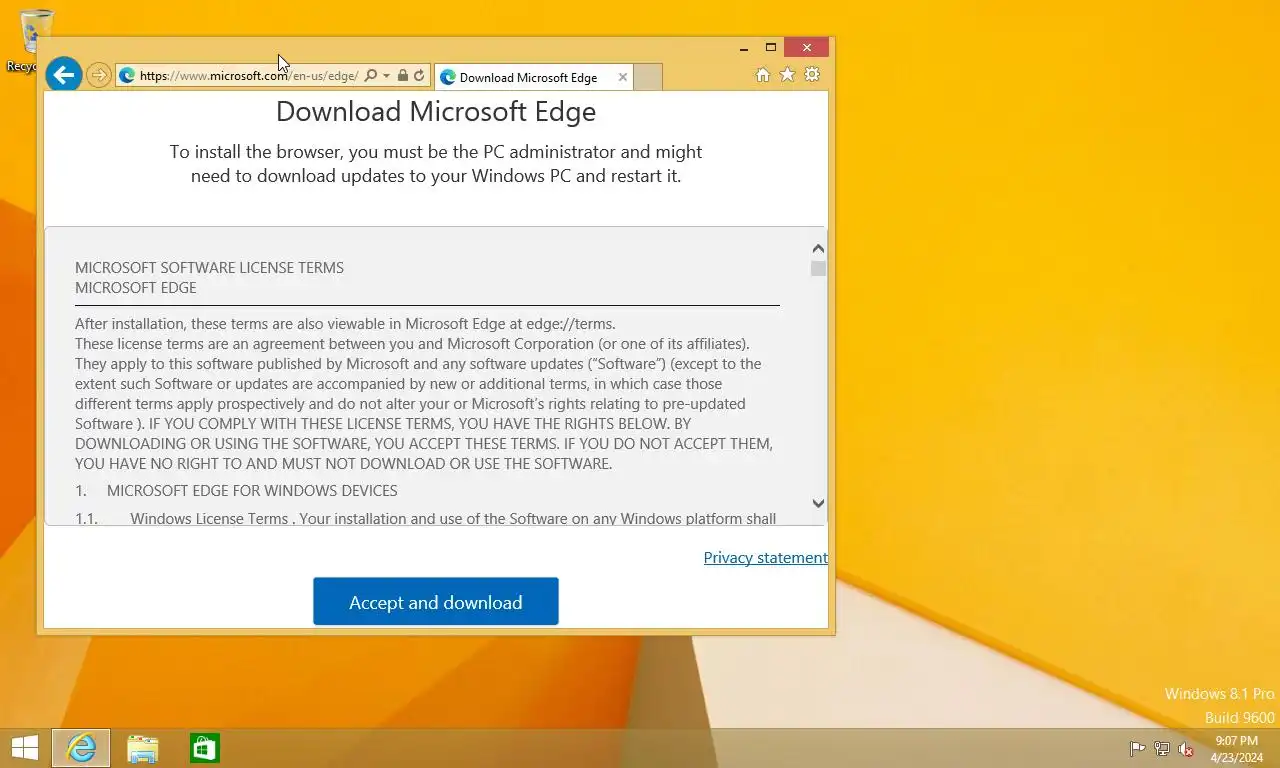Click the "Download Microsoft Edge" heading
This screenshot has width=1280, height=768.
click(436, 111)
